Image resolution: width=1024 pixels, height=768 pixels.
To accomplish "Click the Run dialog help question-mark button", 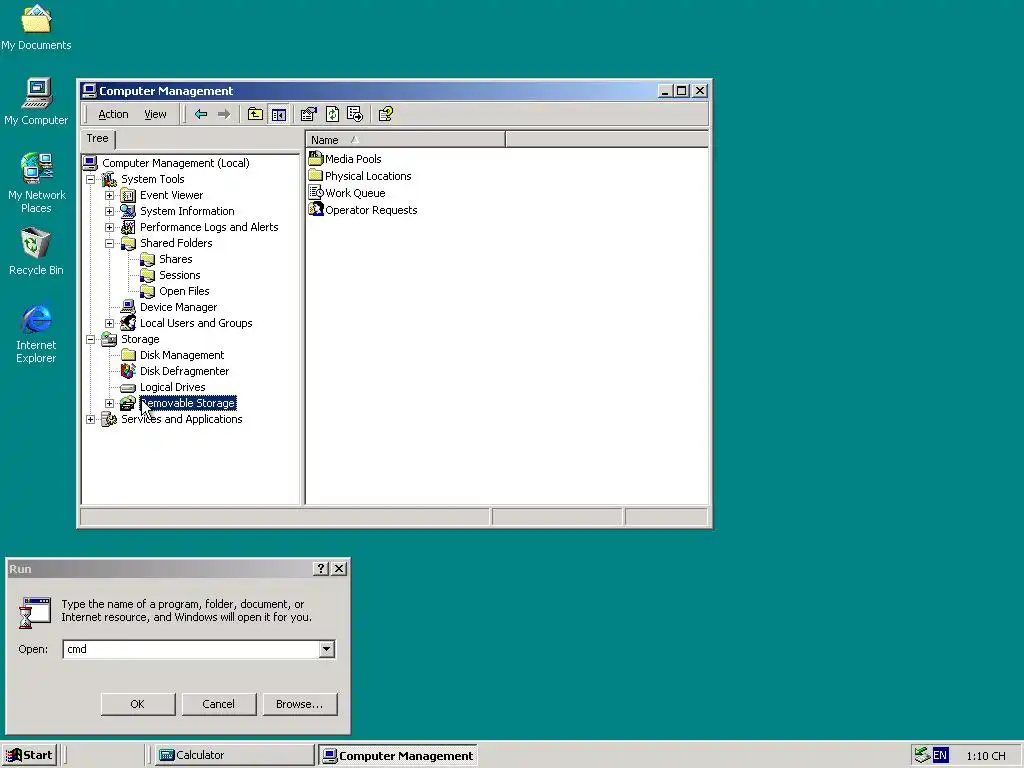I will pyautogui.click(x=321, y=569).
